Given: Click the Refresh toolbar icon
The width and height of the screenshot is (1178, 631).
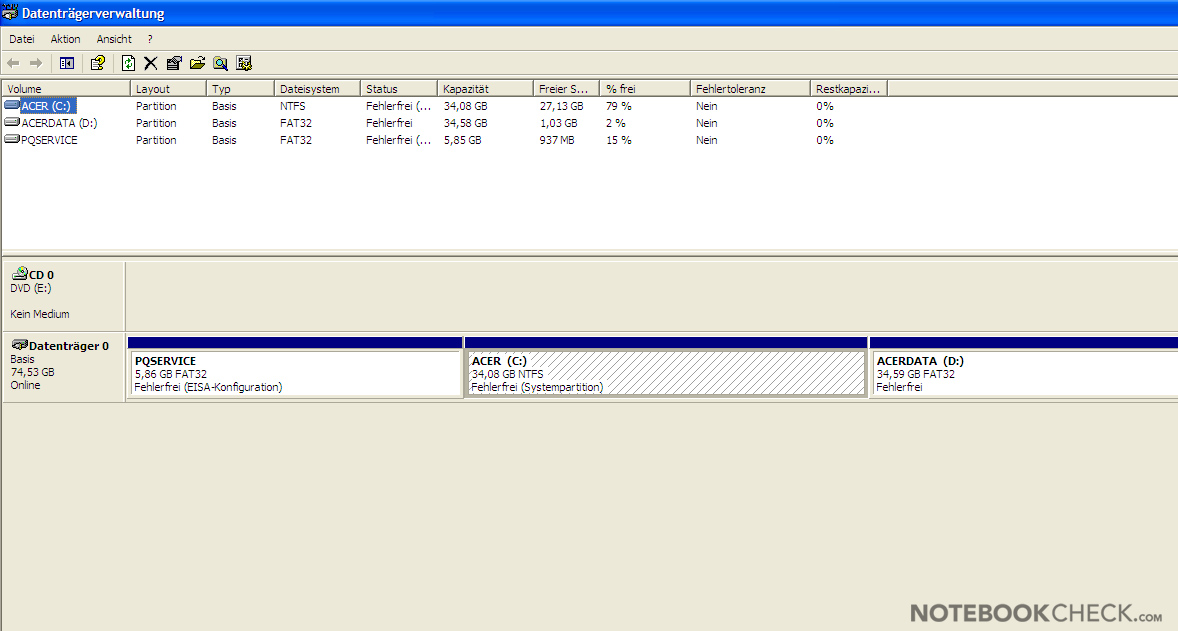Looking at the screenshot, I should (128, 63).
